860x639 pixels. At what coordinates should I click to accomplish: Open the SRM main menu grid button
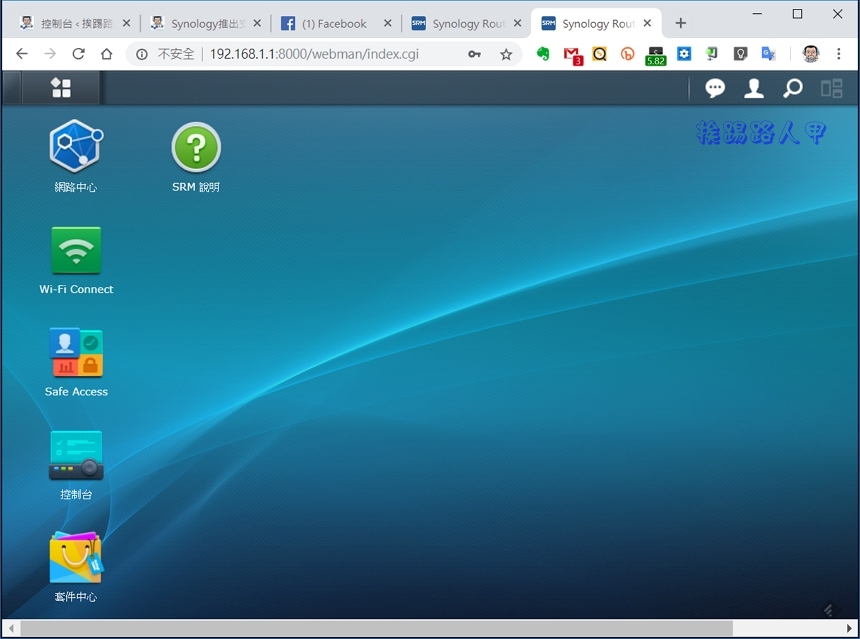tap(61, 88)
